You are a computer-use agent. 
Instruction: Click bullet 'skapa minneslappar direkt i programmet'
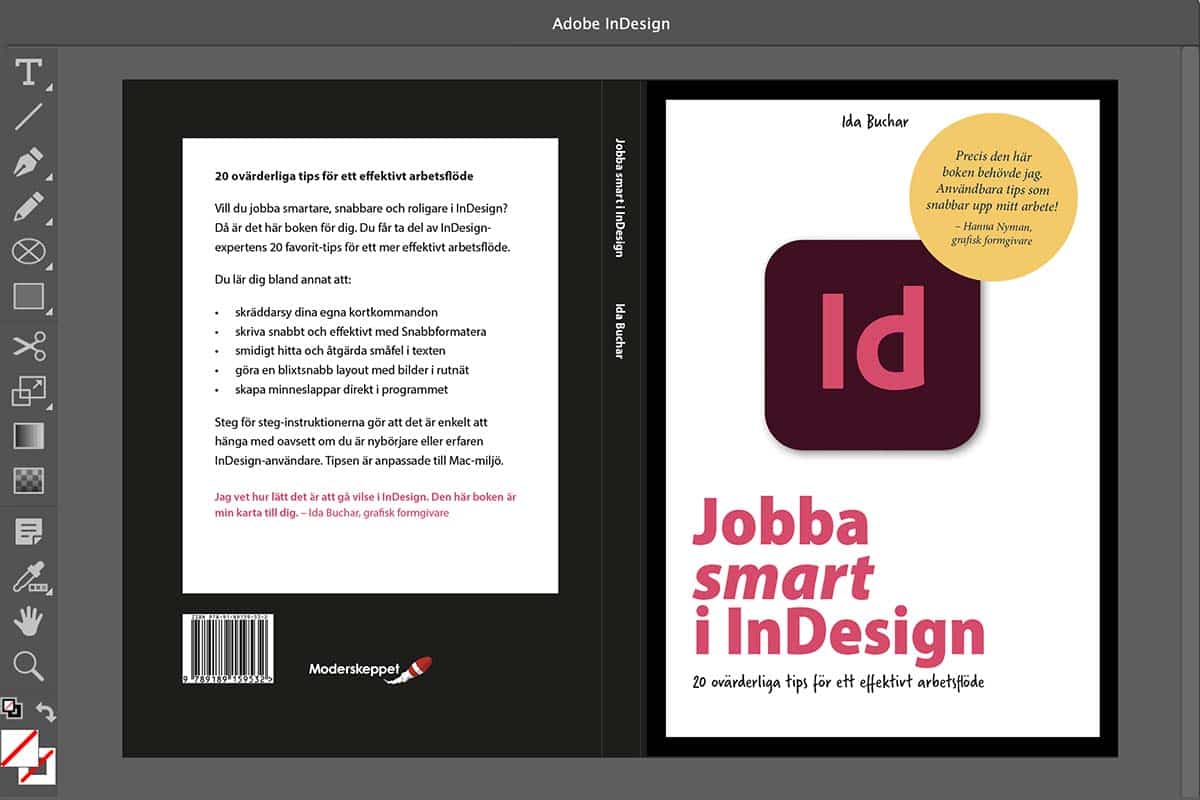click(339, 389)
